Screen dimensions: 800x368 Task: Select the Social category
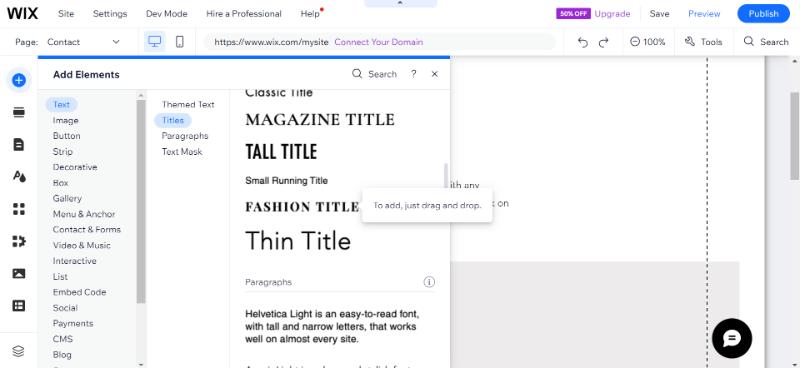point(65,308)
